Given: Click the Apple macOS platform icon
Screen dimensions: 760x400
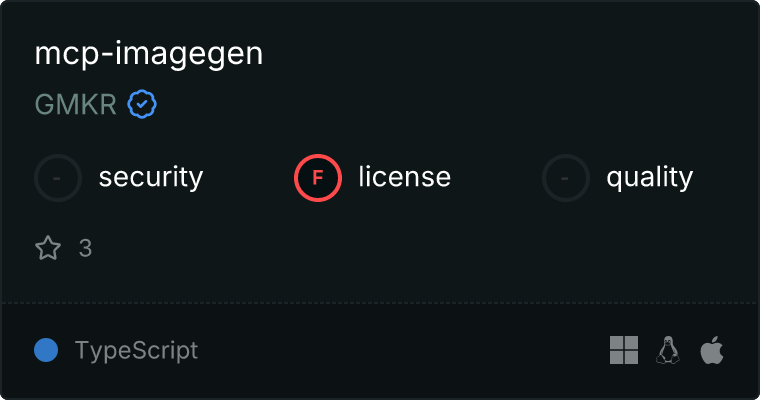Looking at the screenshot, I should pos(712,350).
